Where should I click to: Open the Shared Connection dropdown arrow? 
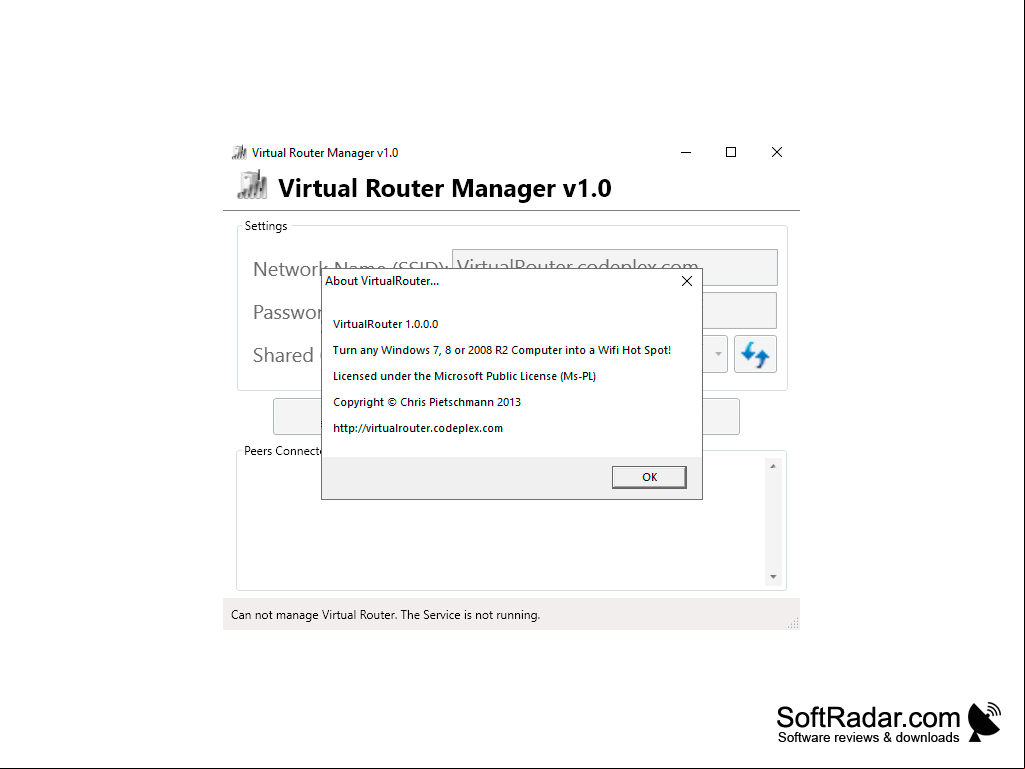pyautogui.click(x=718, y=354)
